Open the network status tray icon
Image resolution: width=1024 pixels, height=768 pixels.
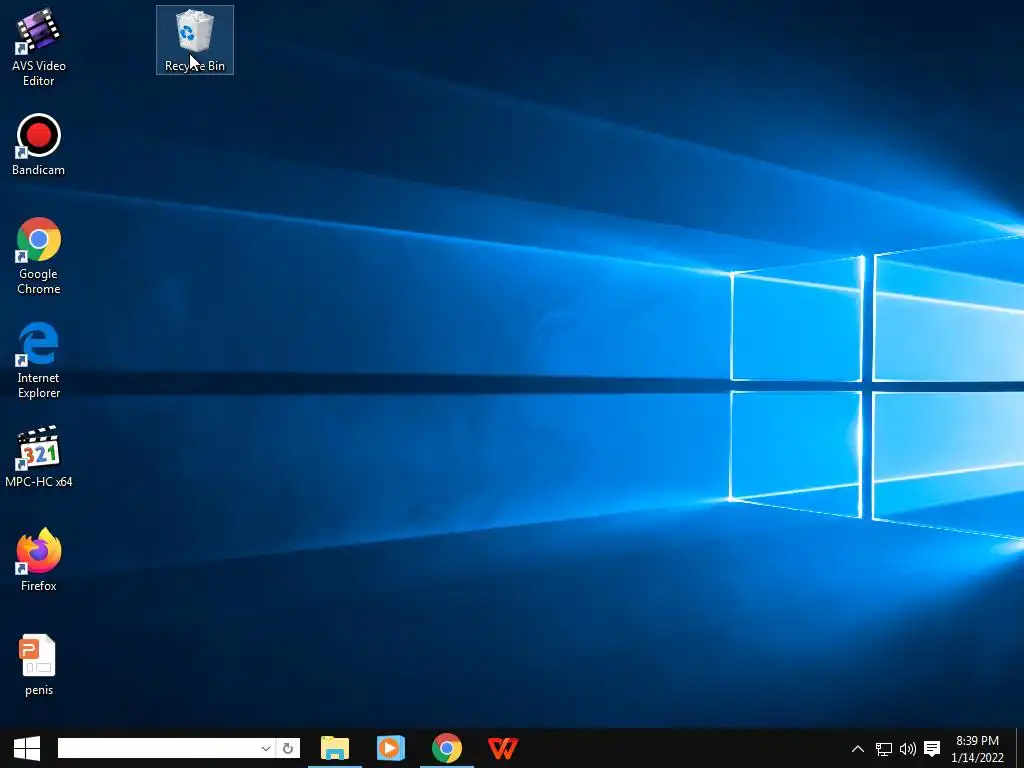[884, 749]
